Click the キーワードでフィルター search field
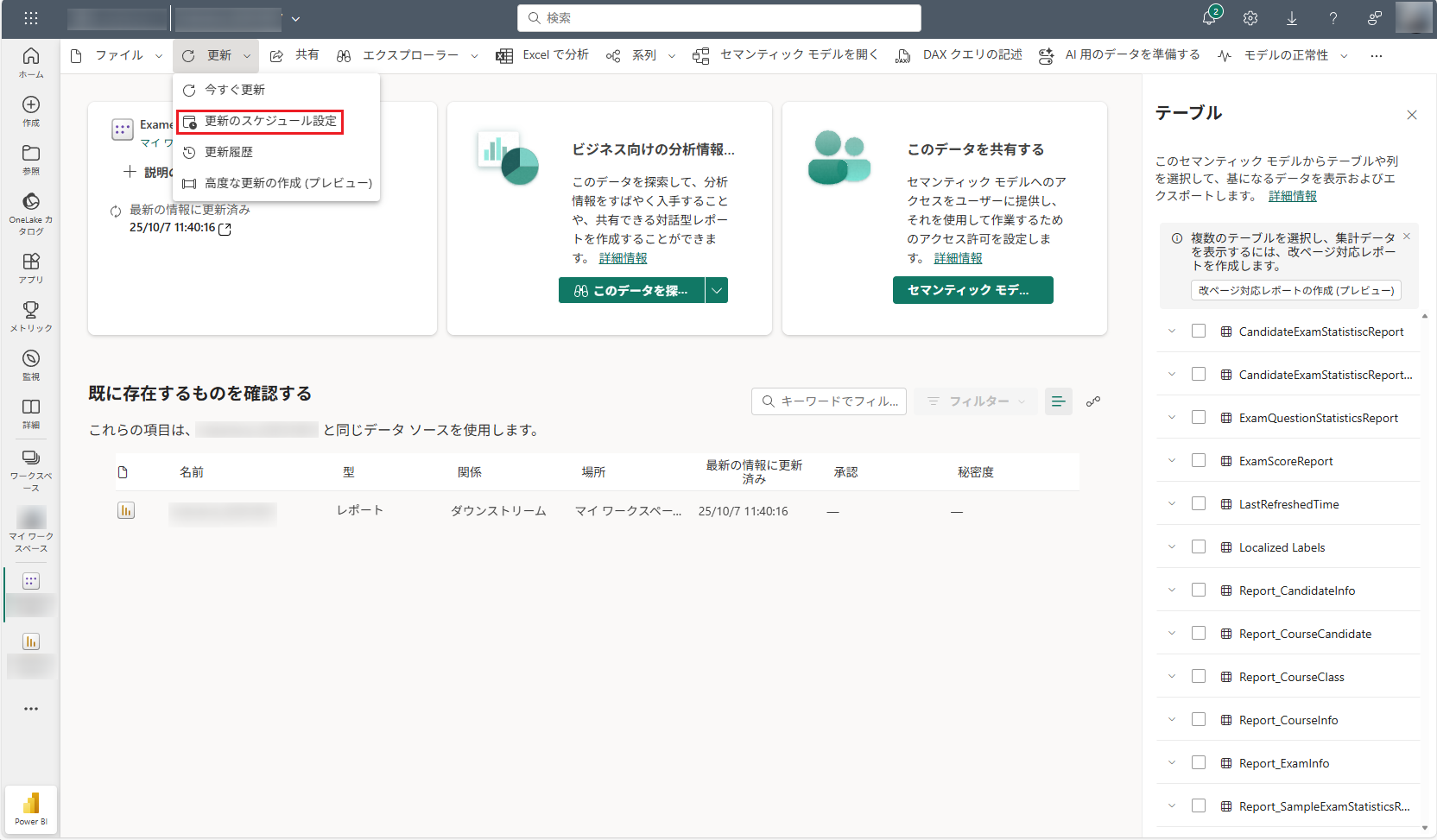Viewport: 1437px width, 840px height. point(829,401)
